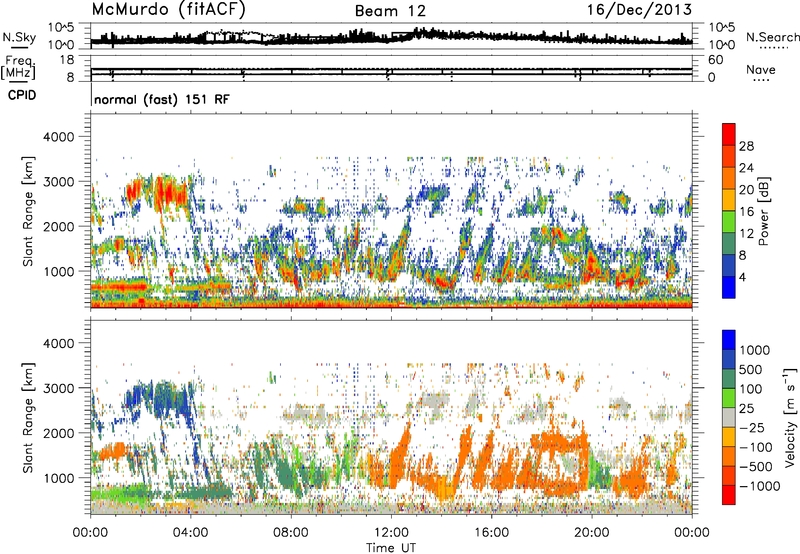Screen dimensions: 800x554
Task: Click the "-100" velocity colorbar label
Action: pyautogui.click(x=756, y=447)
